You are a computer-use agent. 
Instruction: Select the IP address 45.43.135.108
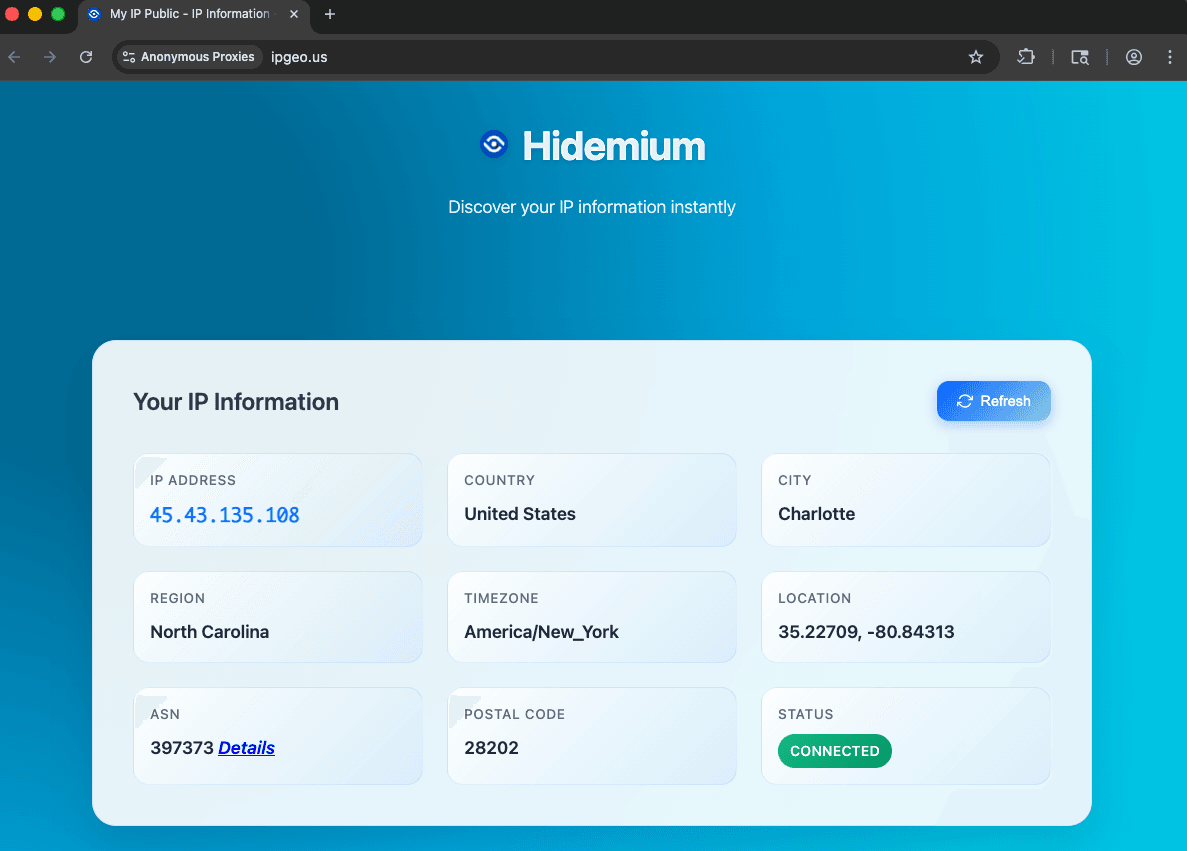coord(224,515)
